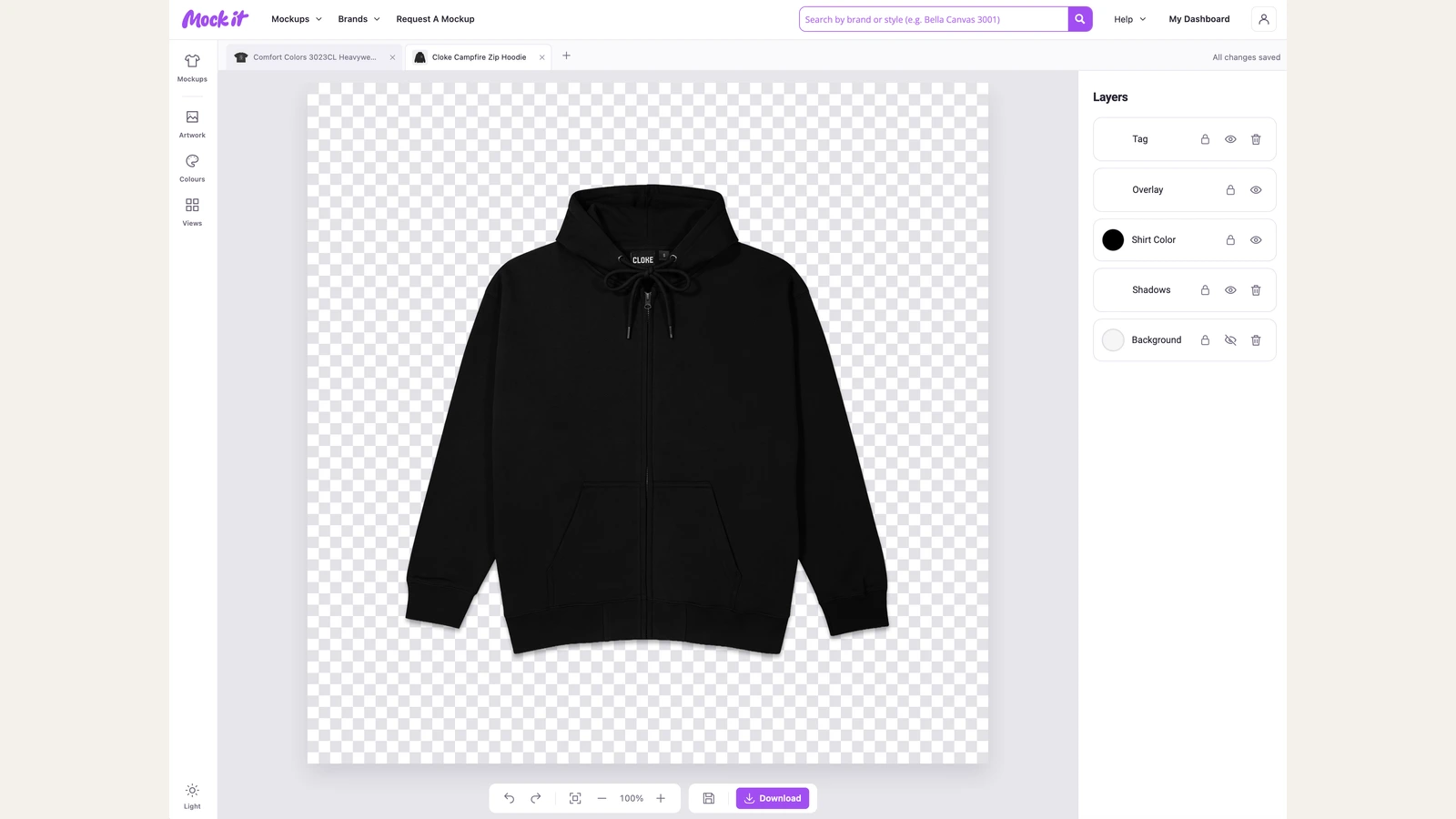Lock the Tag layer

coord(1205,139)
